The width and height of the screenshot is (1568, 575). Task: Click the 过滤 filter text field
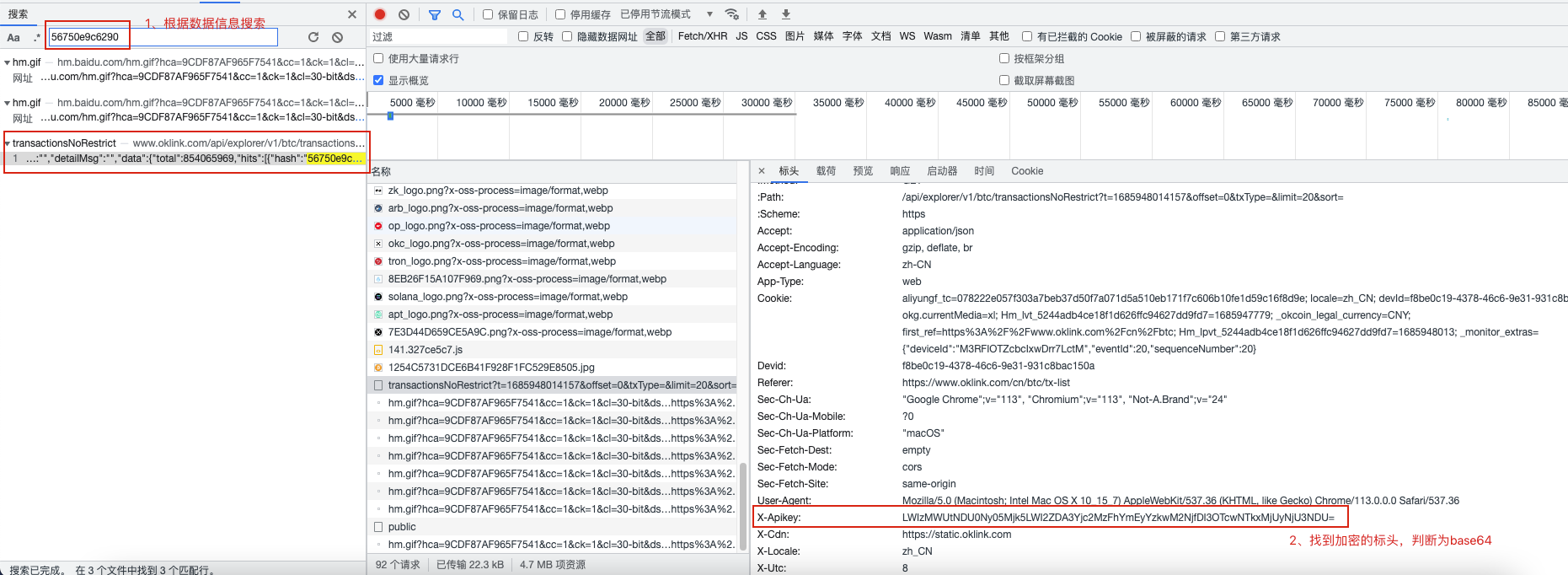coord(439,36)
